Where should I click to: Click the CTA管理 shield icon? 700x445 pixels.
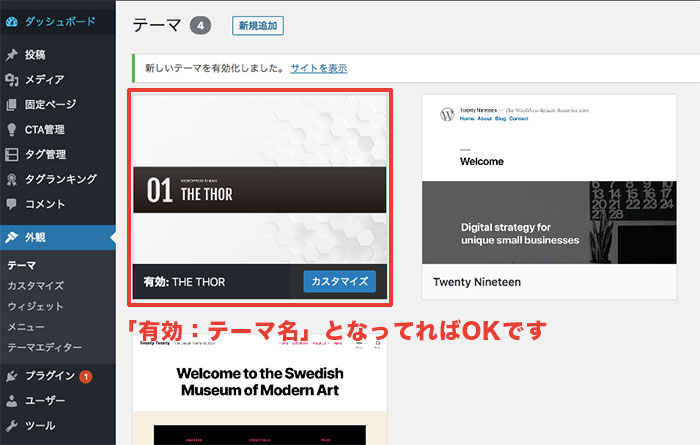pos(12,130)
